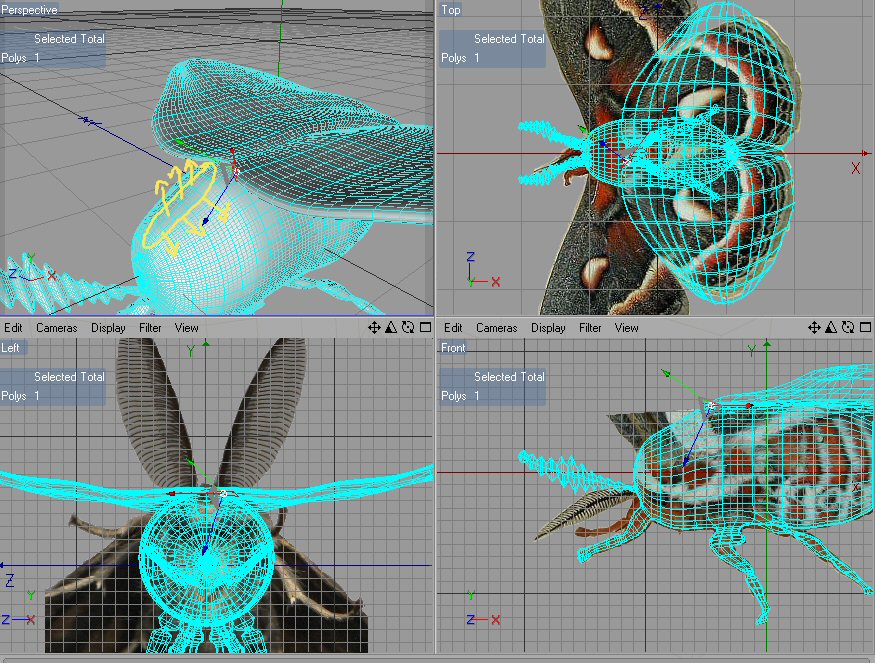Toggle maximize icon above the Left viewport
The image size is (875, 663).
tap(424, 327)
